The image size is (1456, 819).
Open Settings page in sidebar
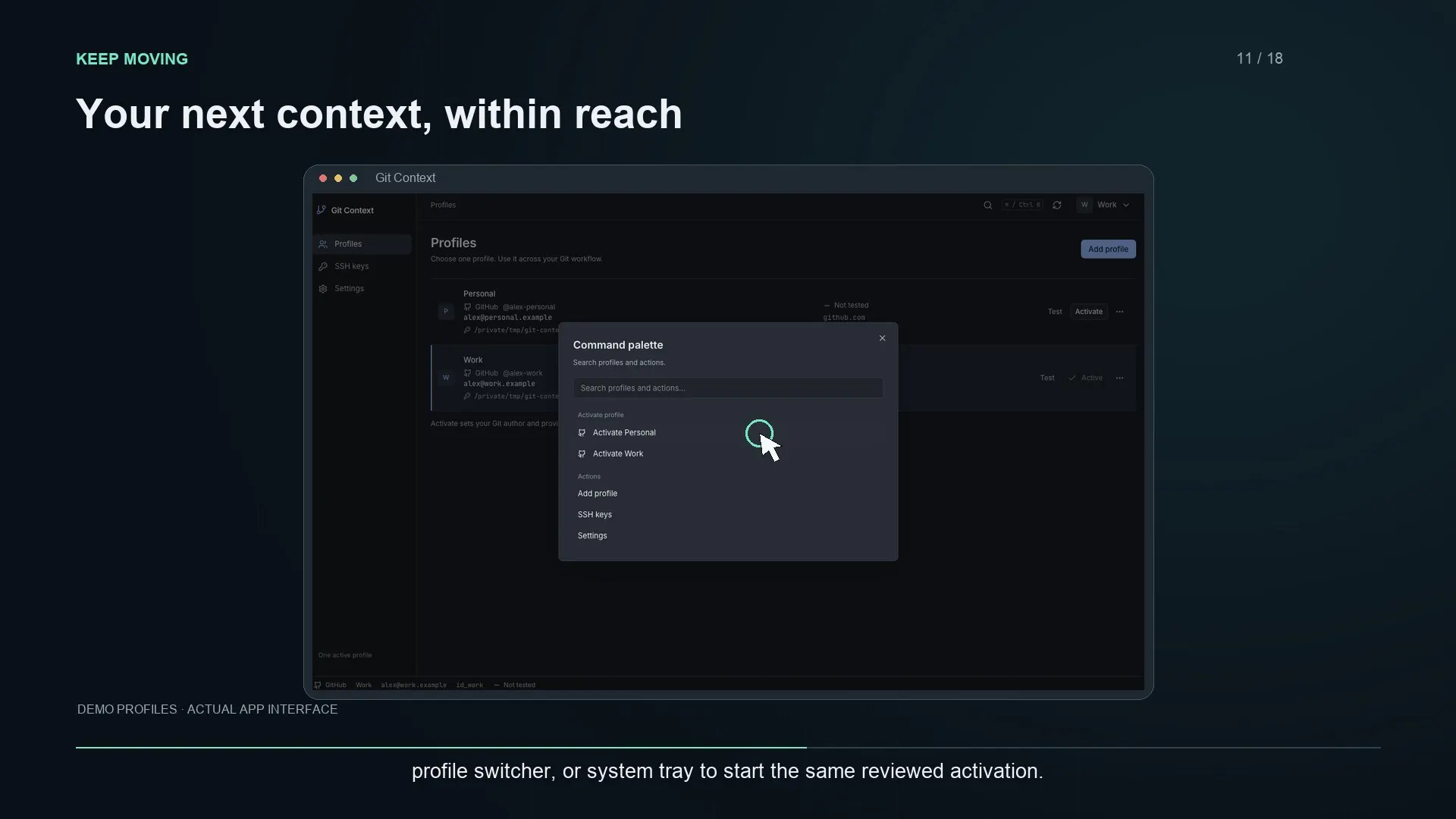pyautogui.click(x=362, y=289)
